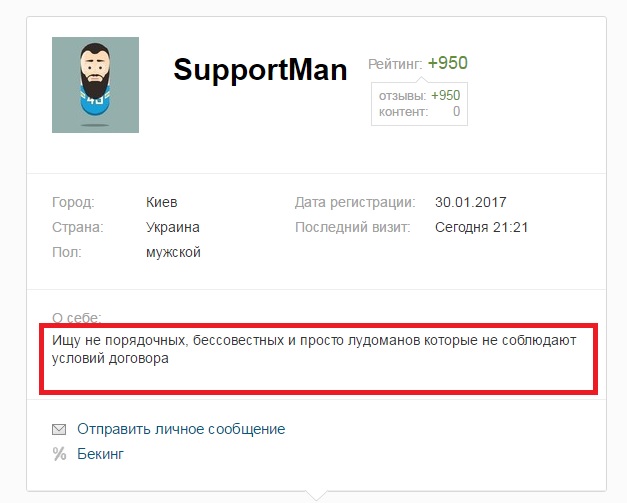Click the Город field label

(x=73, y=202)
